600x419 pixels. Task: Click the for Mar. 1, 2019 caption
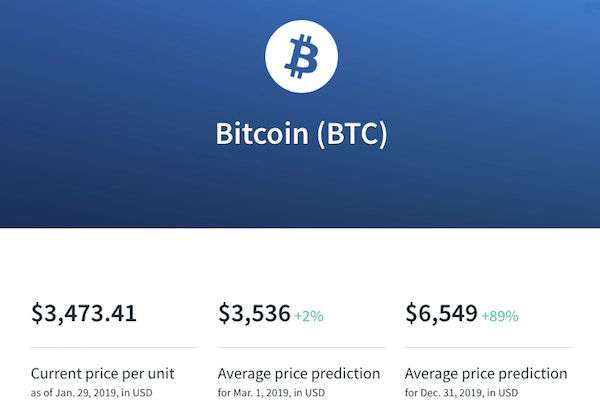[271, 393]
